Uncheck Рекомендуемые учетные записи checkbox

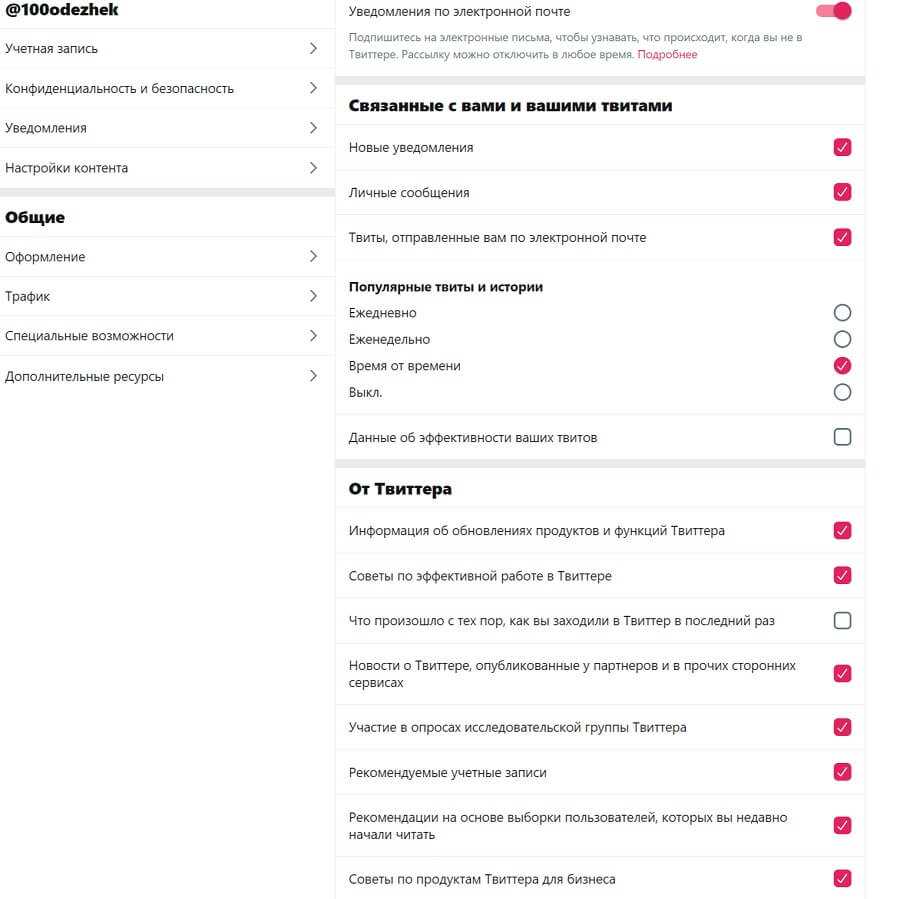click(x=842, y=772)
